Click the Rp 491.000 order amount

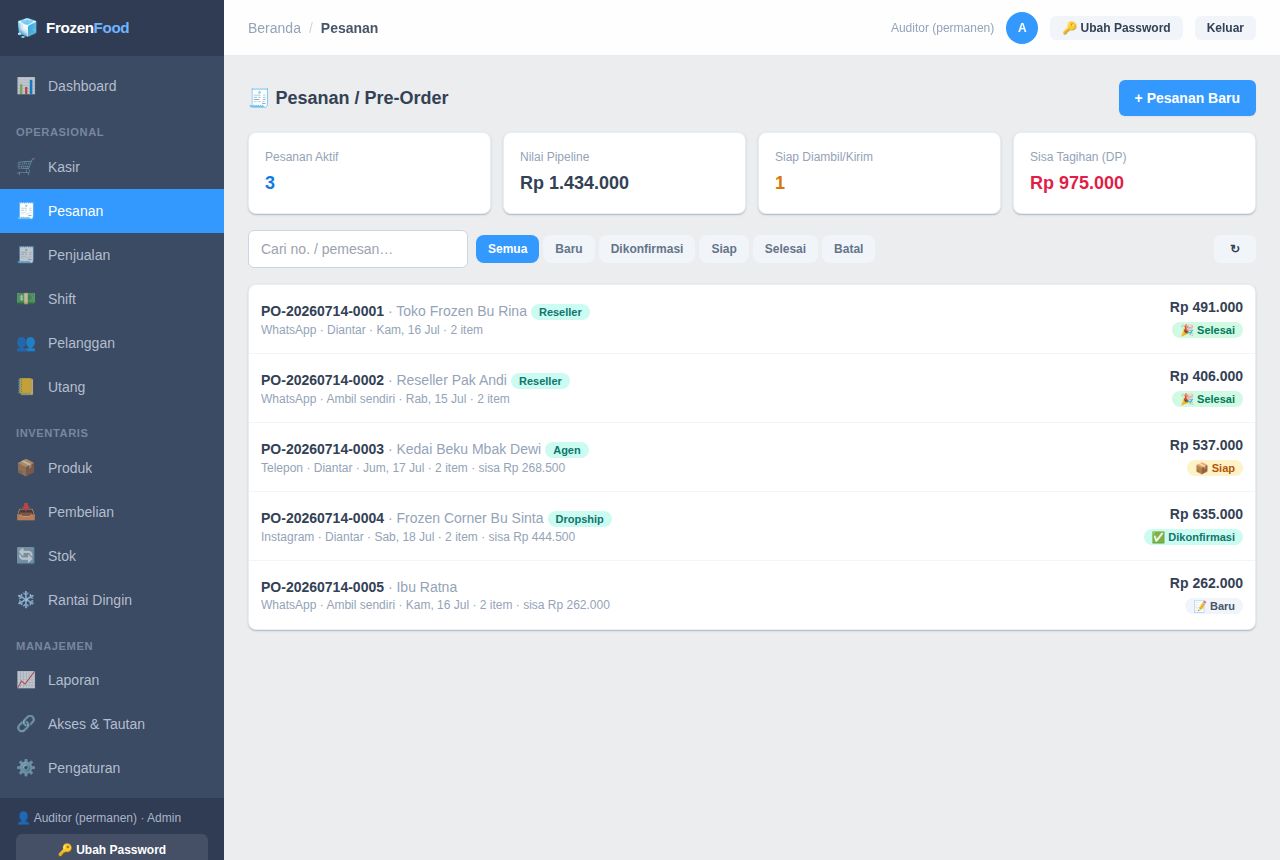click(1206, 307)
